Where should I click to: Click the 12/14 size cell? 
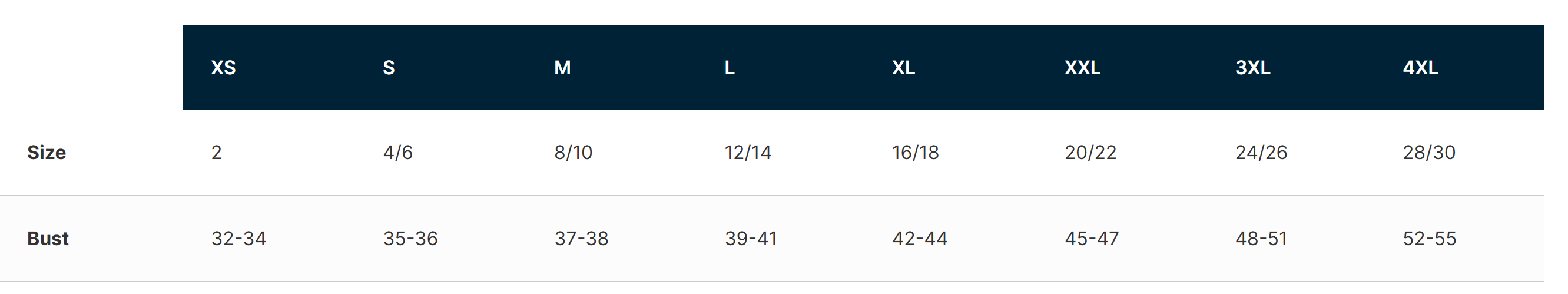(x=747, y=152)
